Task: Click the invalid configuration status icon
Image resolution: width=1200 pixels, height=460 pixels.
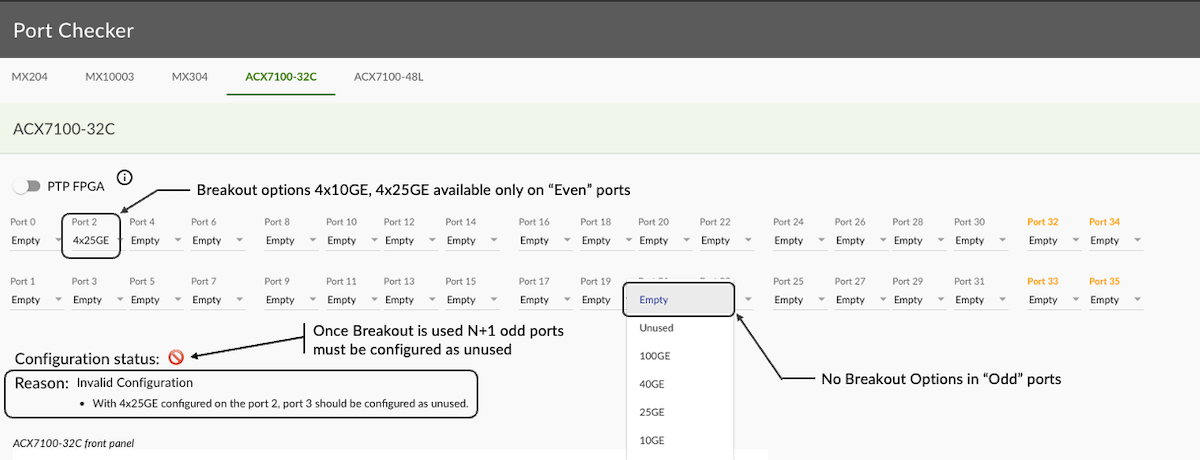Action: tap(176, 357)
